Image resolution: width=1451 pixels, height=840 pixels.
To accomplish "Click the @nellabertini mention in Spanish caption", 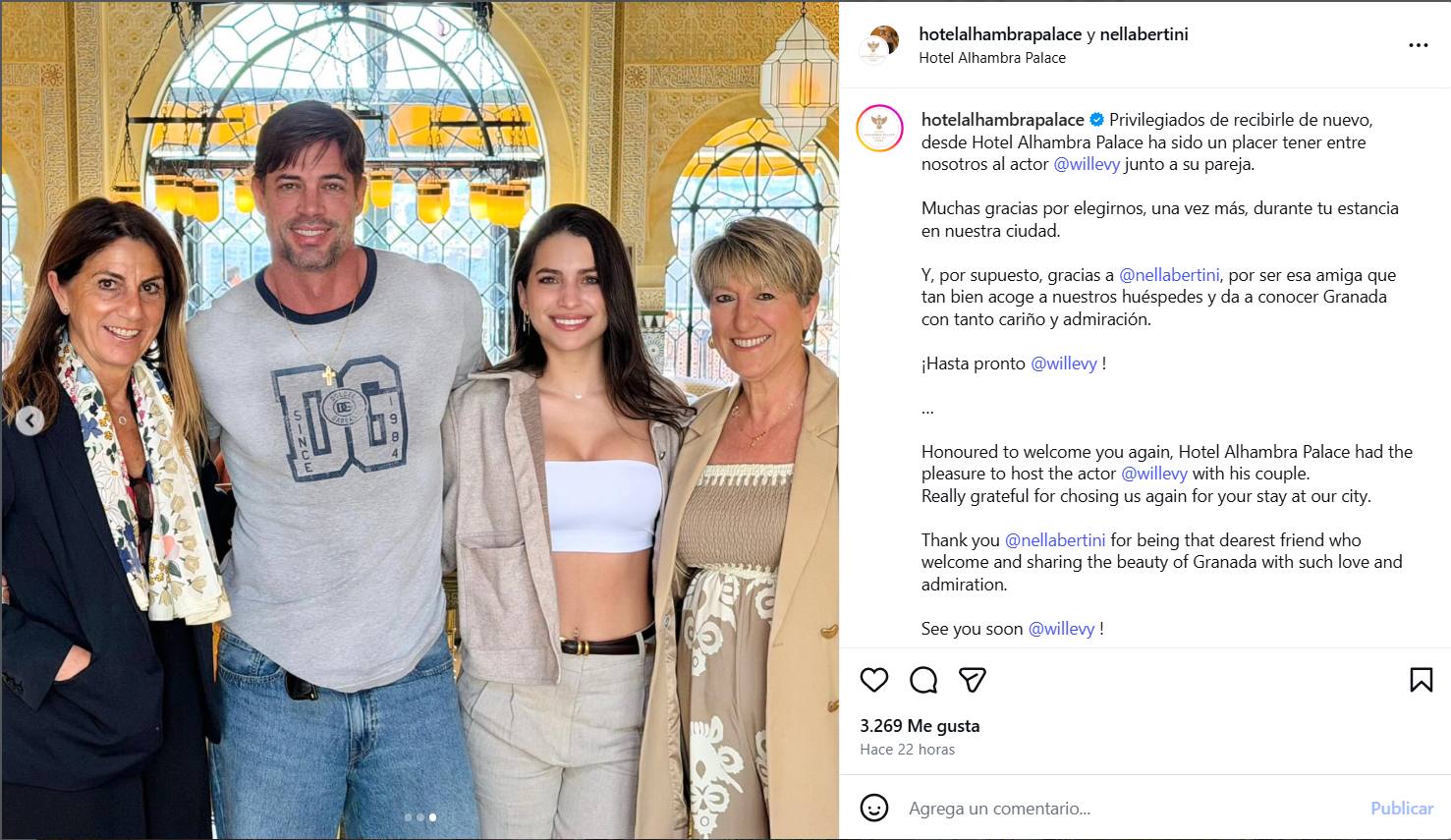I will tap(1169, 275).
